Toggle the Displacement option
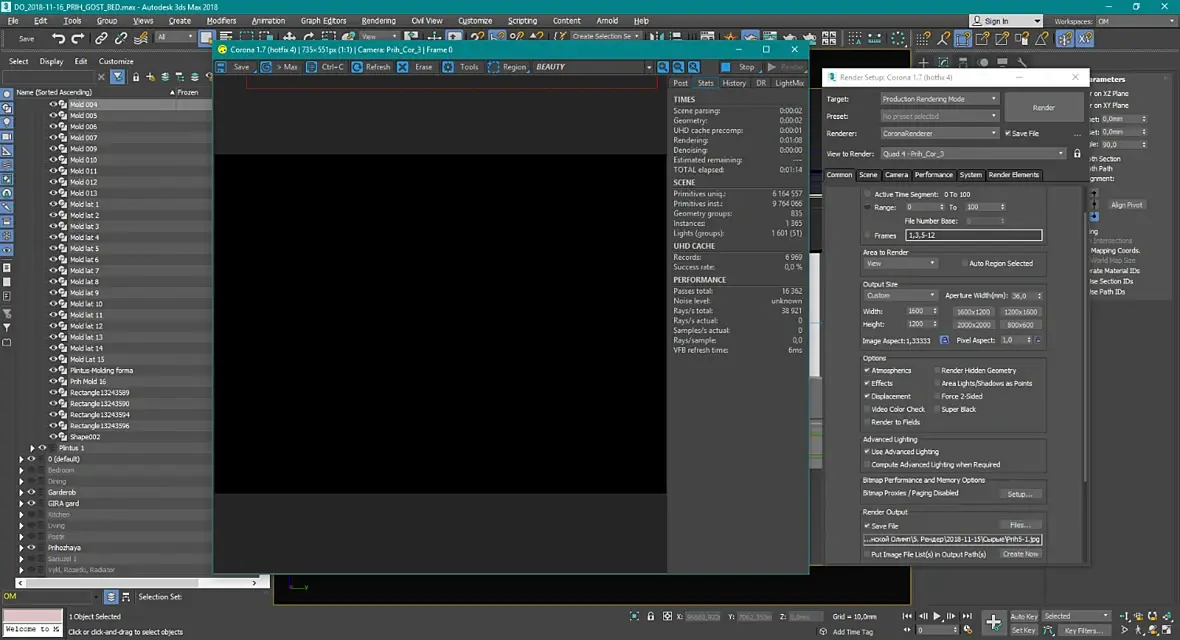 (868, 397)
